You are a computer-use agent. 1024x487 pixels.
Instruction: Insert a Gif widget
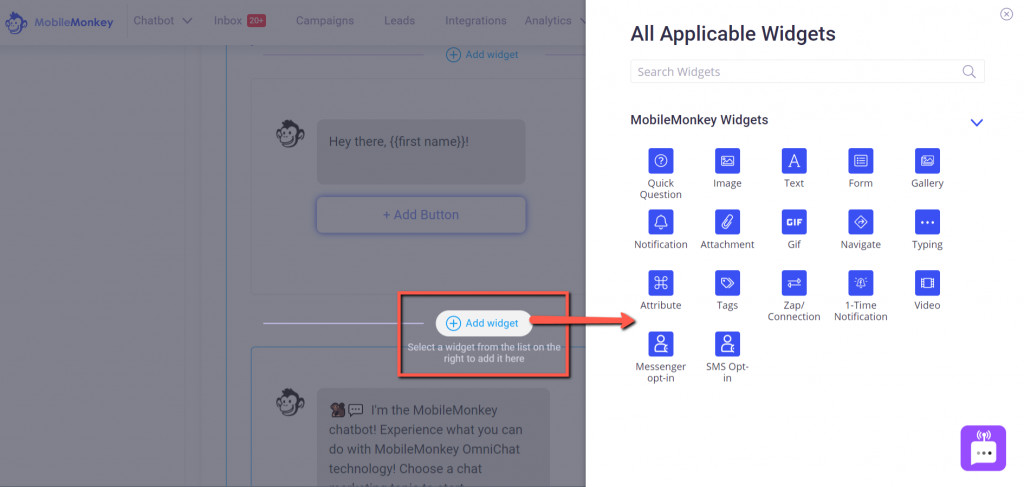(x=794, y=222)
